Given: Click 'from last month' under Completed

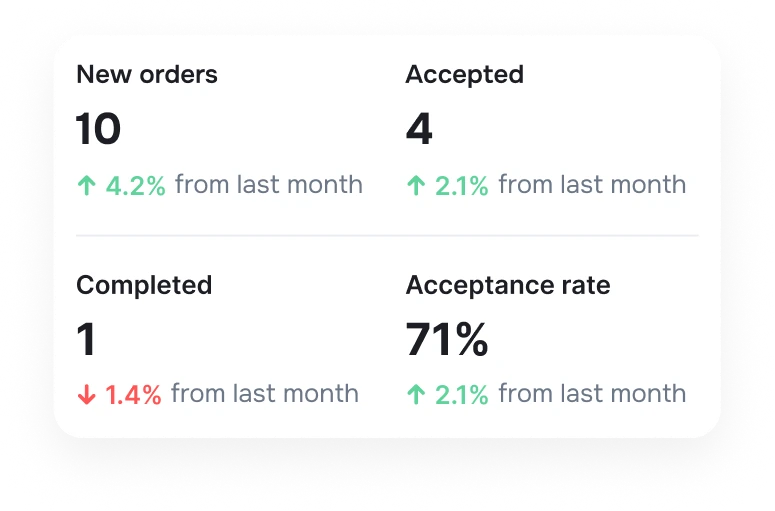Looking at the screenshot, I should [x=265, y=393].
